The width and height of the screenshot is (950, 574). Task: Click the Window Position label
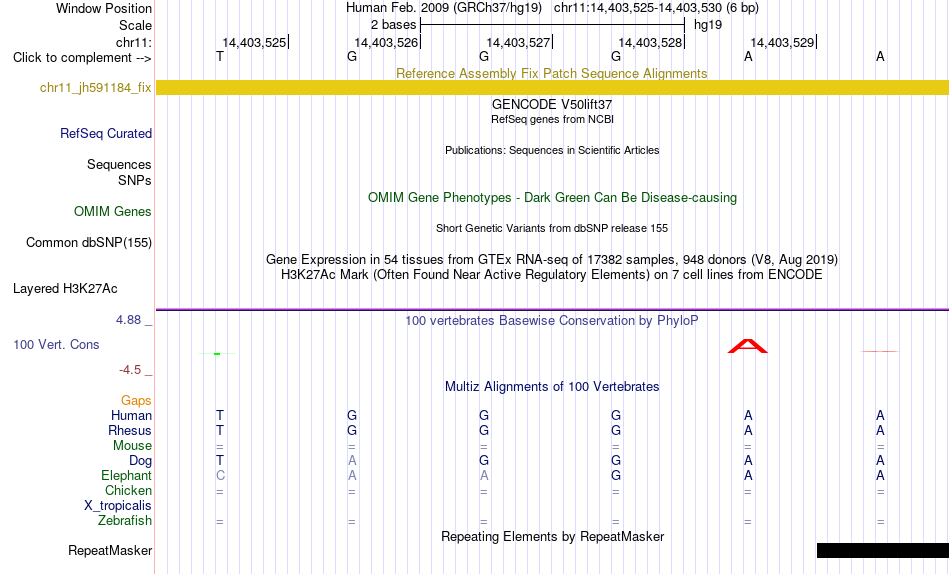pos(104,8)
